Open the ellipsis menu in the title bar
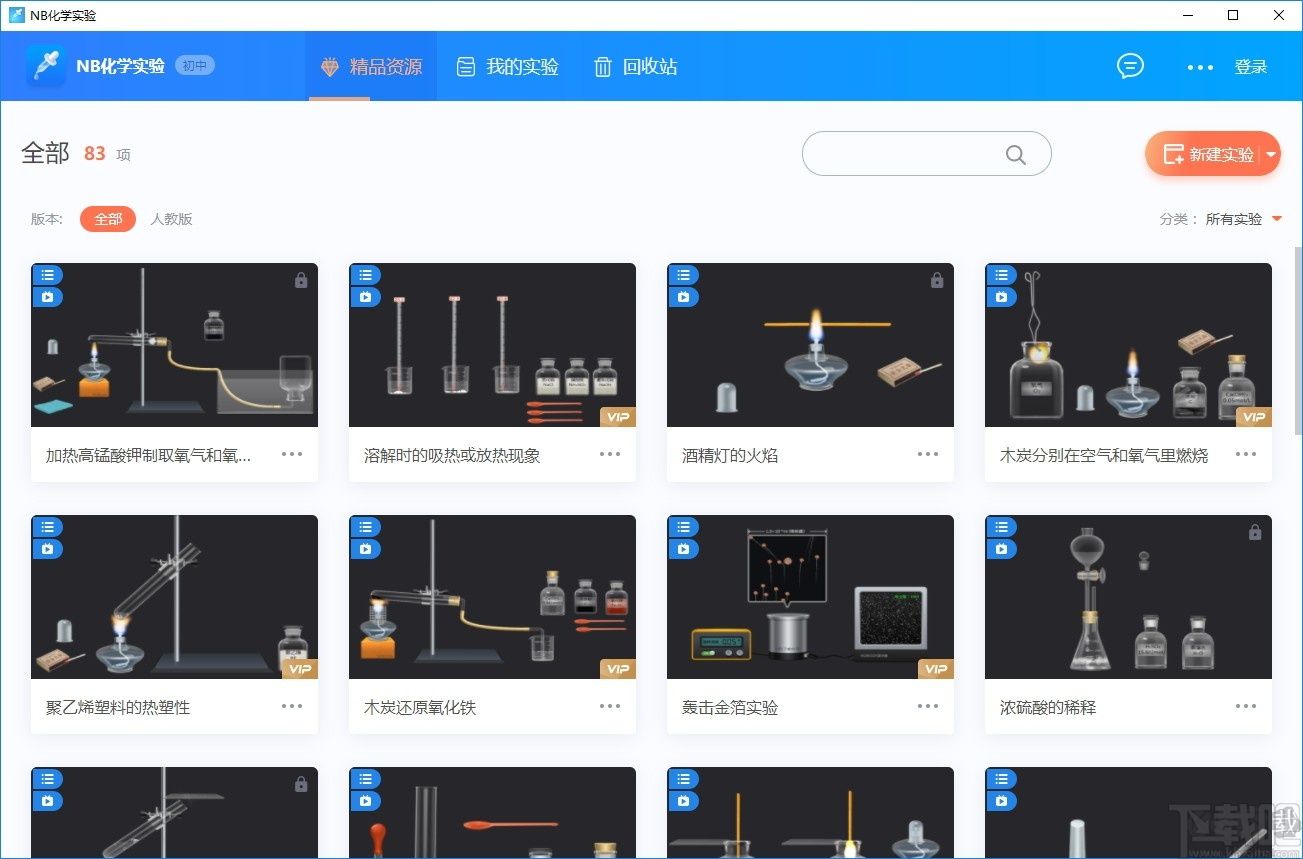The height and width of the screenshot is (859, 1303). (x=1198, y=68)
